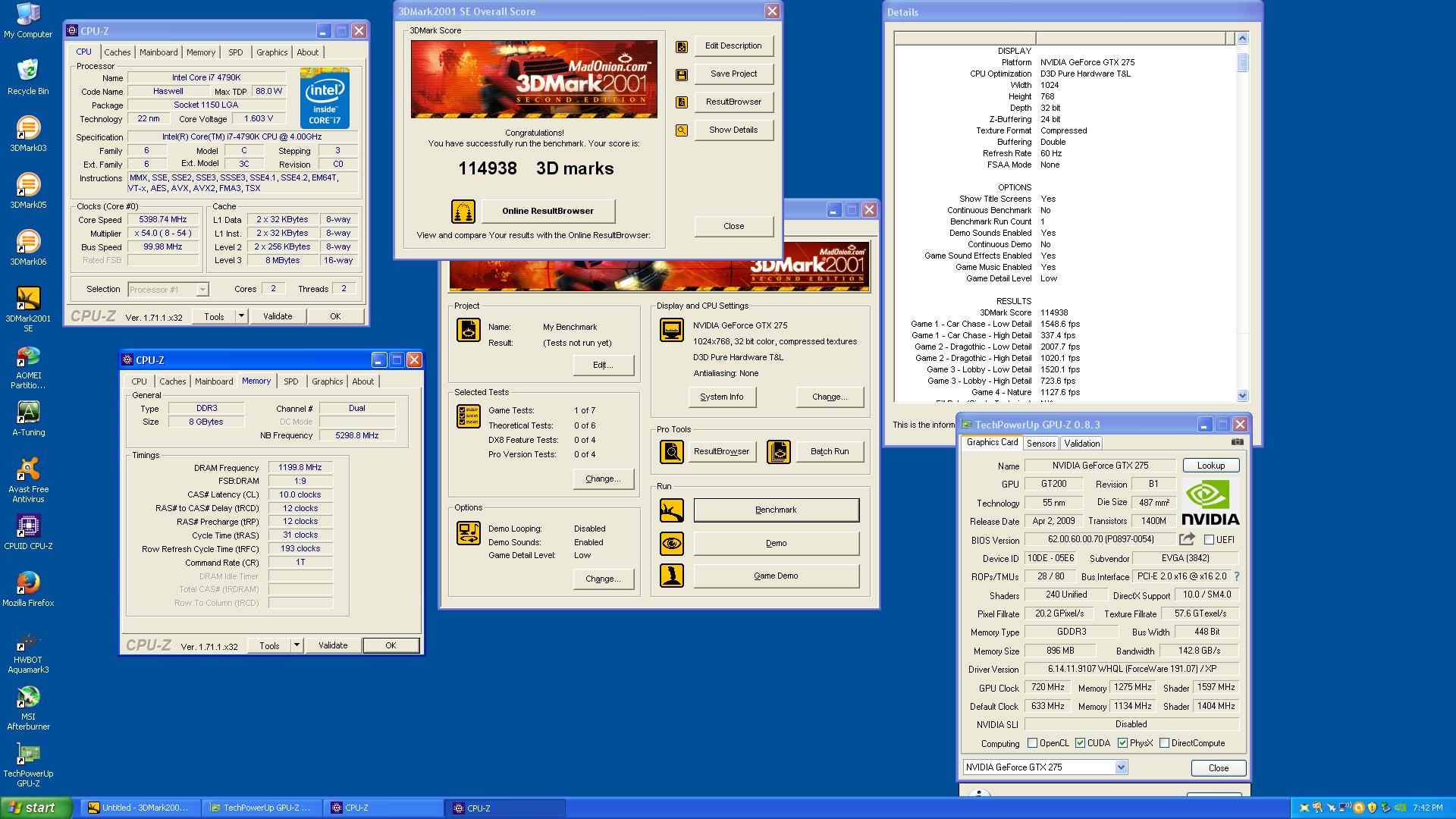Viewport: 1456px width, 819px height.
Task: Toggle the CUDA checkbox
Action: (x=1080, y=743)
